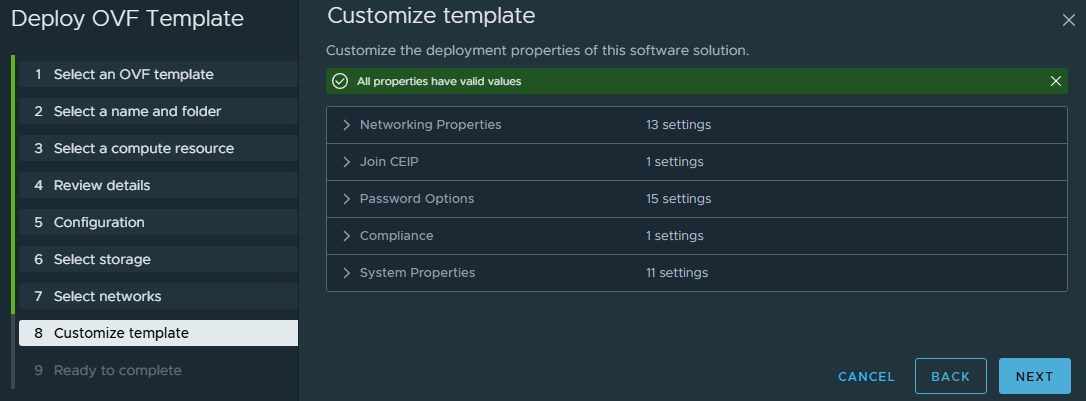
Task: Click the green checkmark success icon
Action: click(x=340, y=81)
